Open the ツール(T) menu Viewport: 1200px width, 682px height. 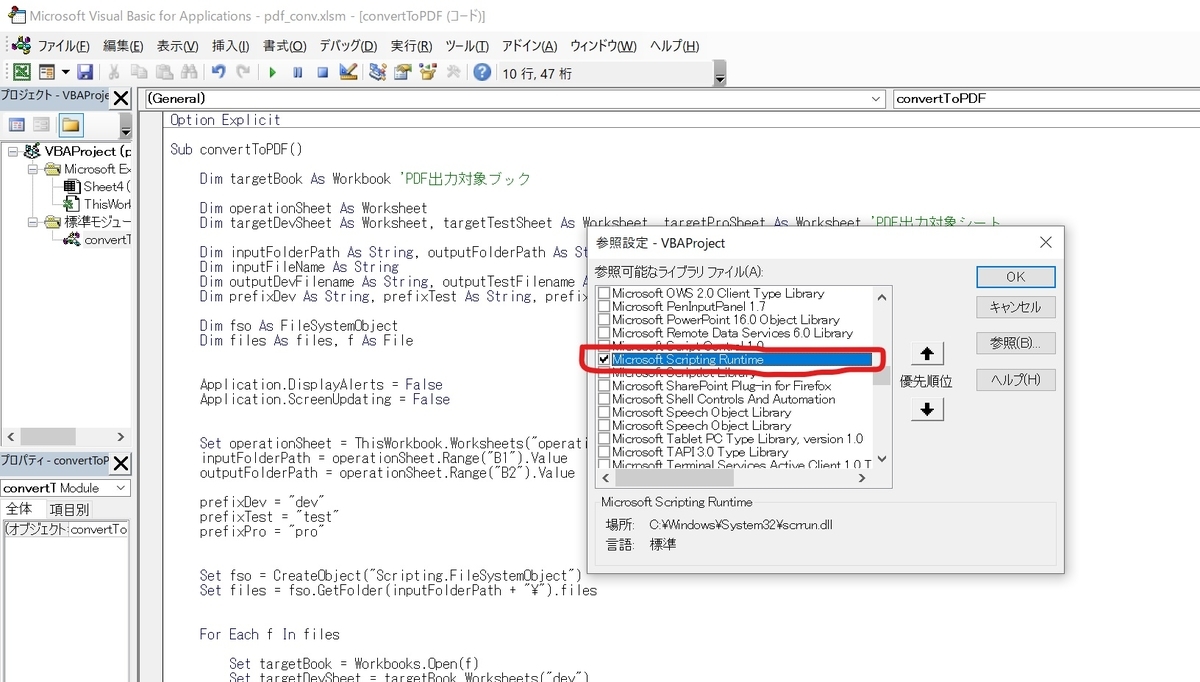point(467,46)
